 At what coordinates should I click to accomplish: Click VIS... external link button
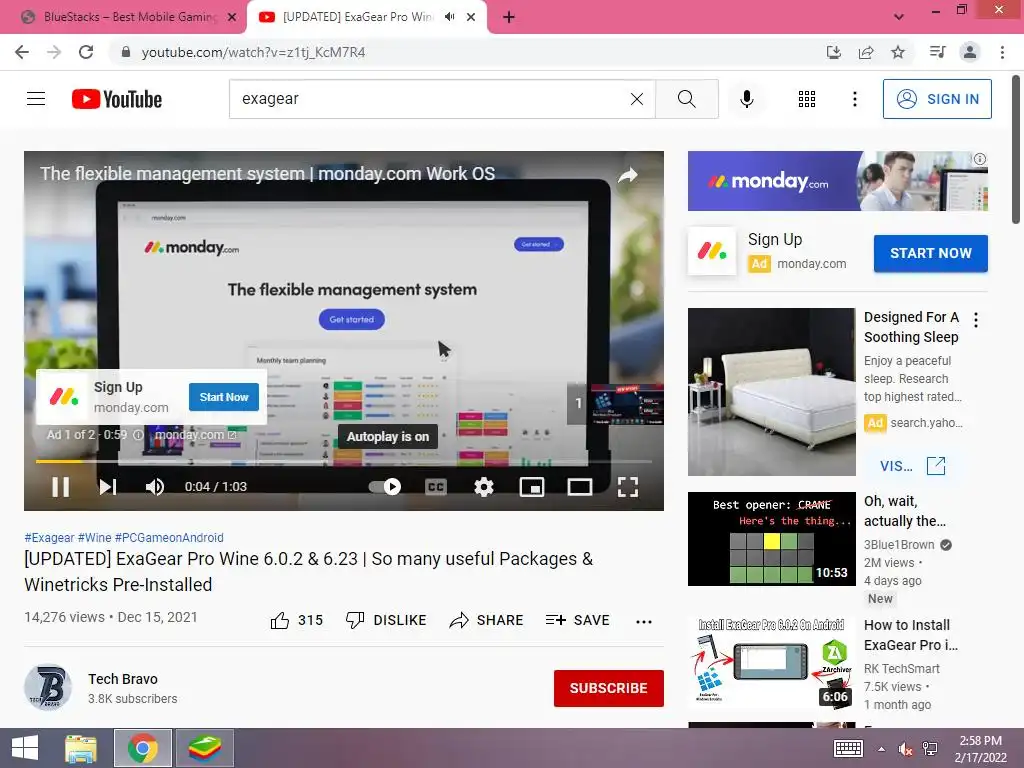[x=912, y=466]
